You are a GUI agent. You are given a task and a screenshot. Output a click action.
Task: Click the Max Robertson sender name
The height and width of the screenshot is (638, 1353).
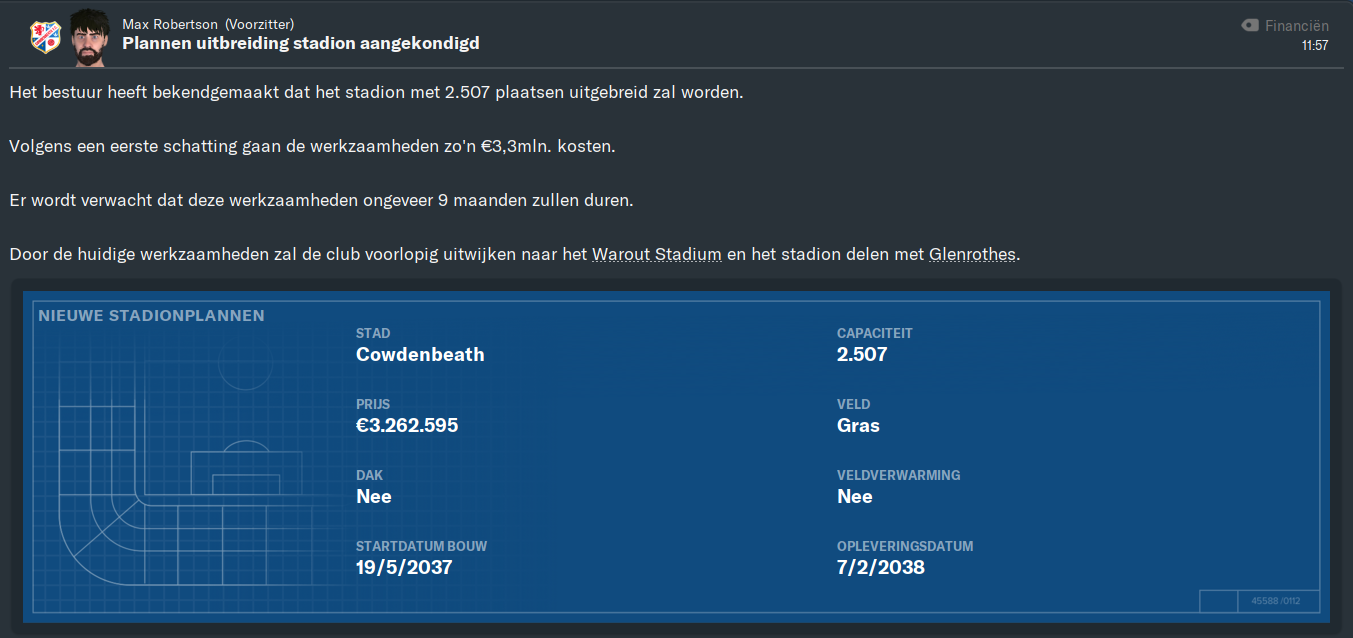point(170,24)
